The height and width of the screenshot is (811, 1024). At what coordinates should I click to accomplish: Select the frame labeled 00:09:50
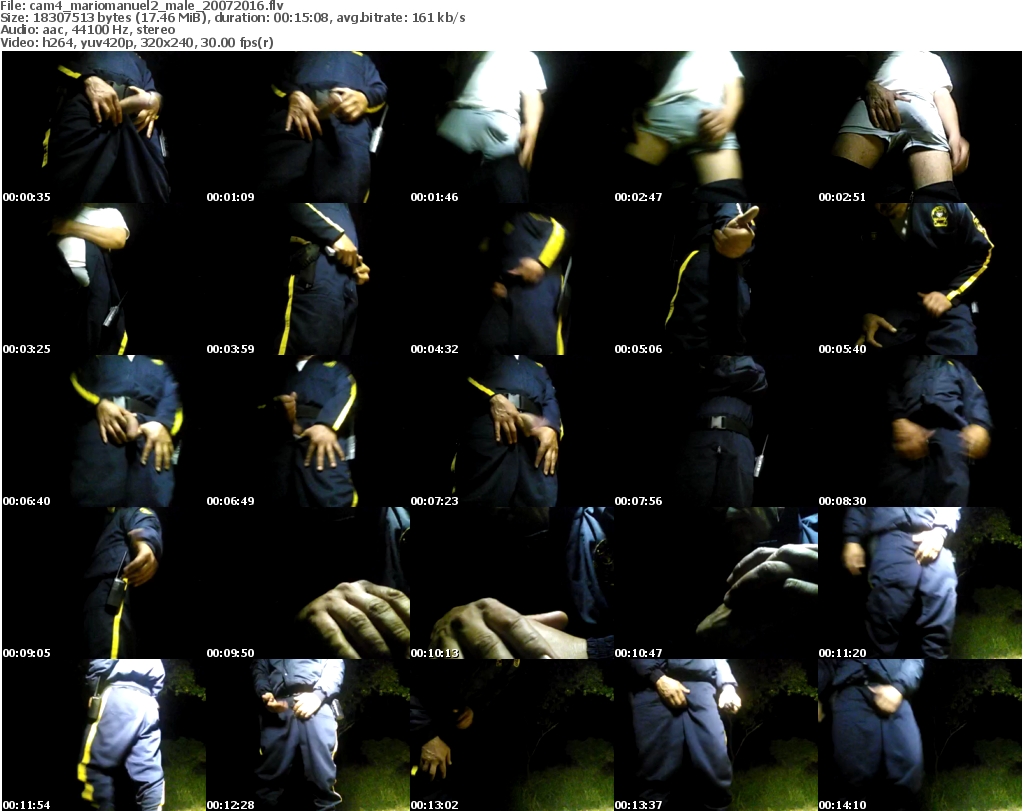pos(307,583)
